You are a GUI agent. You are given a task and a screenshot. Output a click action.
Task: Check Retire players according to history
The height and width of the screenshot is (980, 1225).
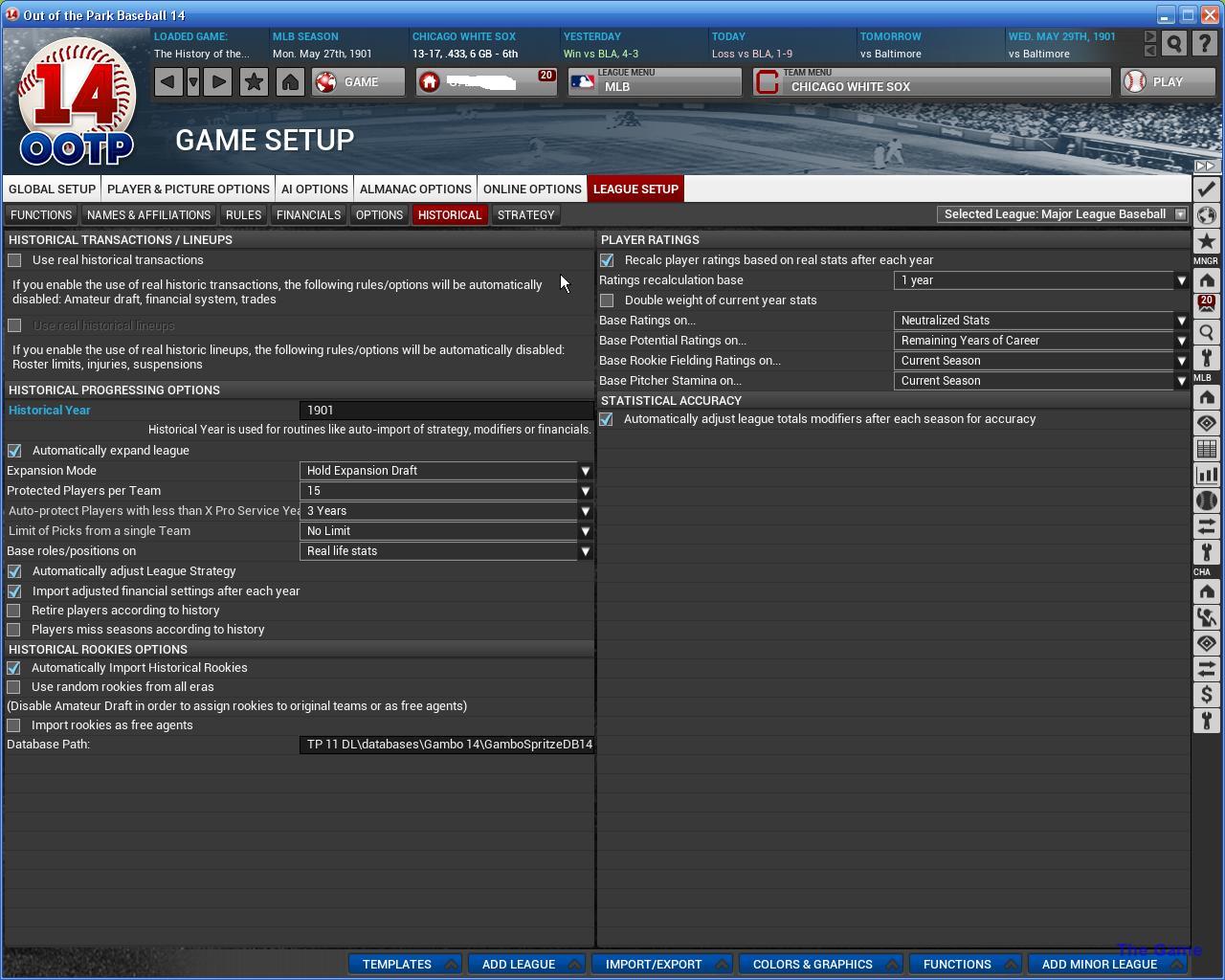pos(14,611)
